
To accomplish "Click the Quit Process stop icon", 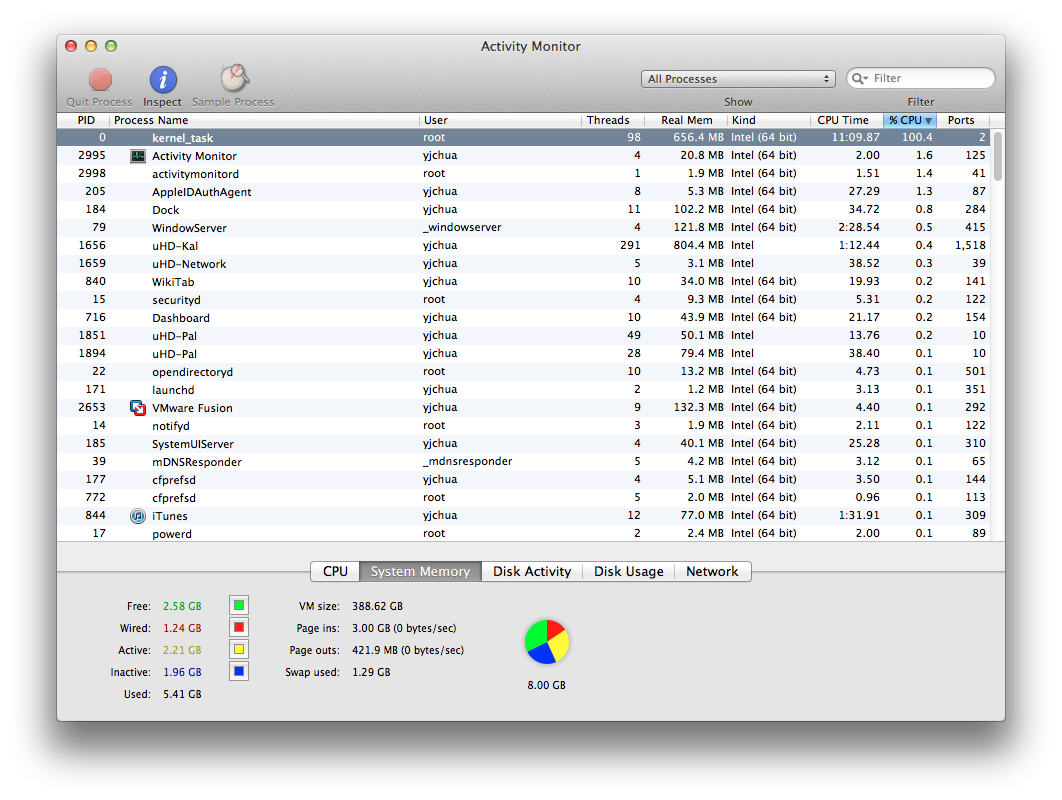I will coord(100,80).
